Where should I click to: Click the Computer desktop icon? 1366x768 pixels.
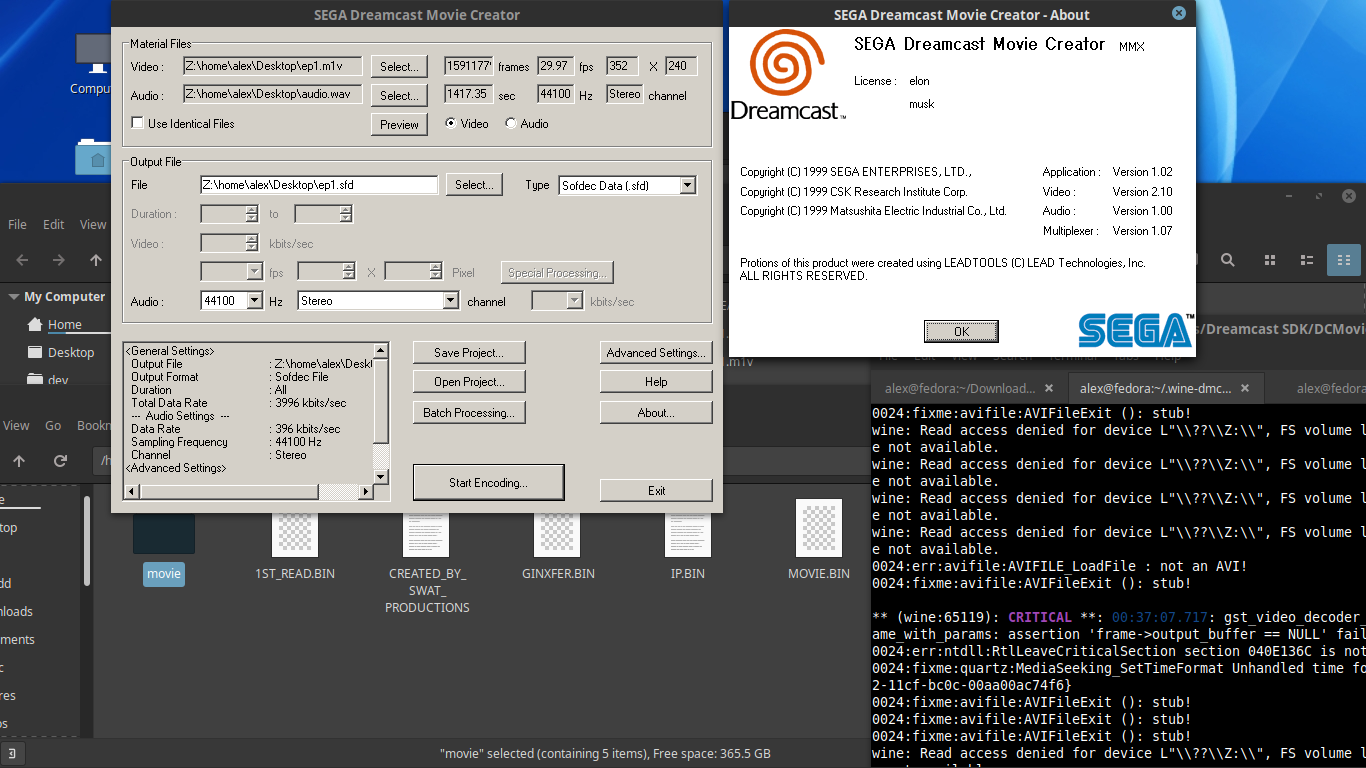pos(92,55)
